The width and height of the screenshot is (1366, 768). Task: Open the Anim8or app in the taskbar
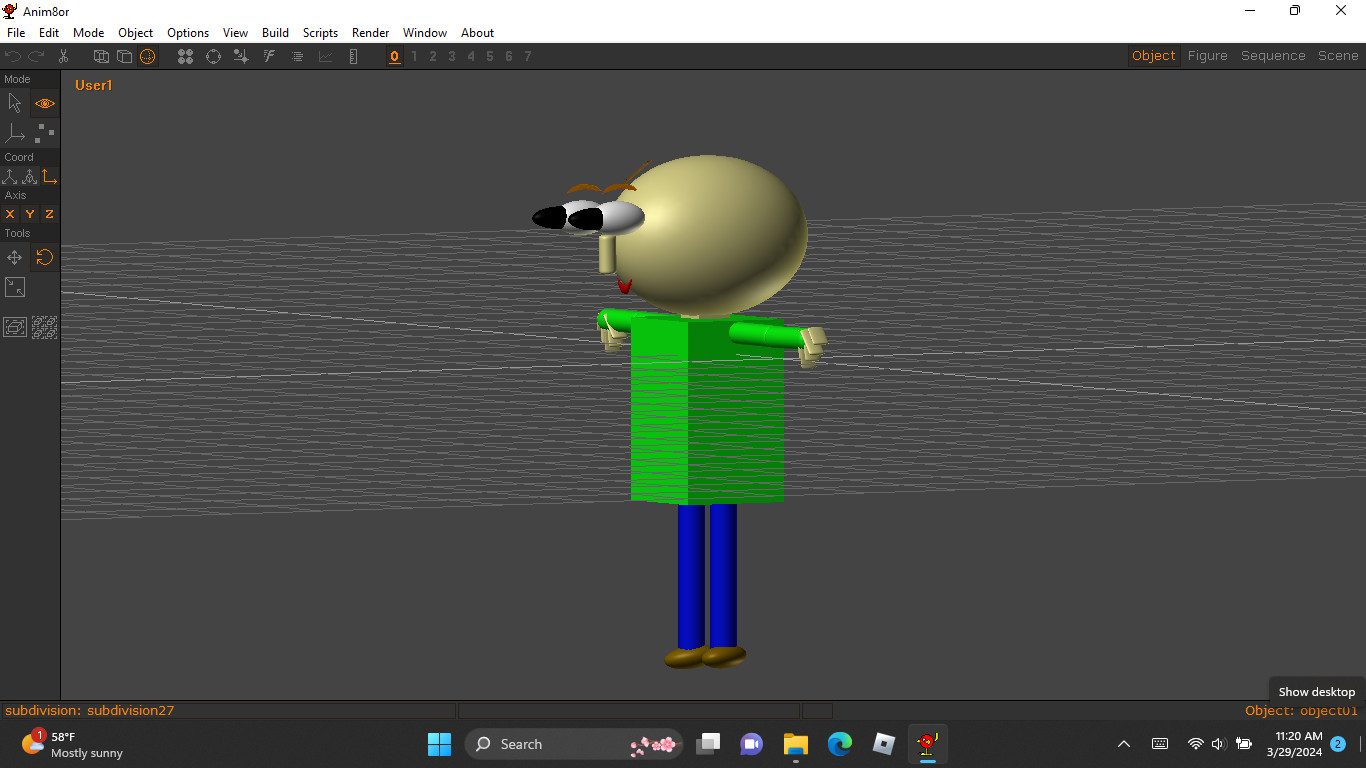tap(927, 744)
